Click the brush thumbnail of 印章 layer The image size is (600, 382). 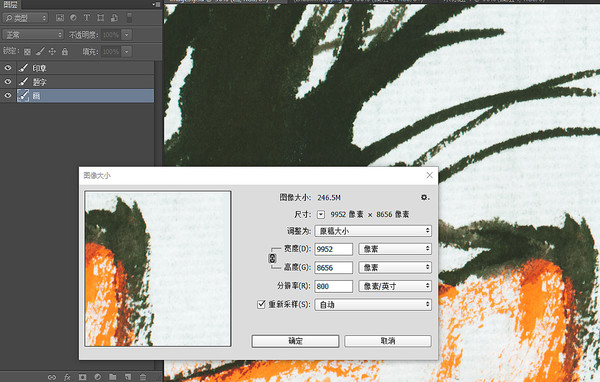pos(23,68)
